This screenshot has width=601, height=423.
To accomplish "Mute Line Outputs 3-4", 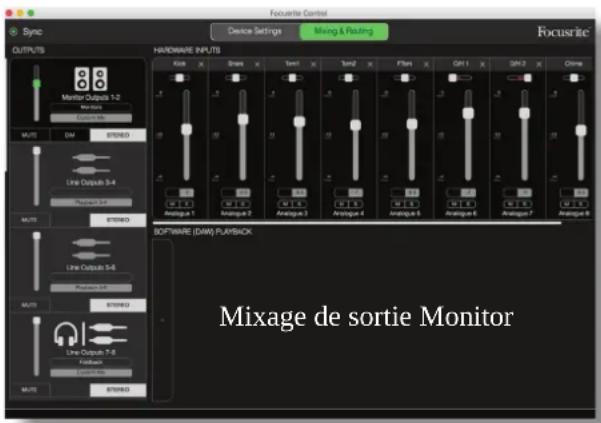I will (30, 220).
